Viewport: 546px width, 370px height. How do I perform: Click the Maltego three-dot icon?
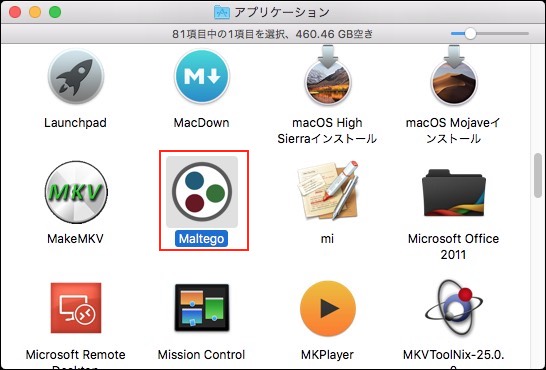(x=202, y=192)
